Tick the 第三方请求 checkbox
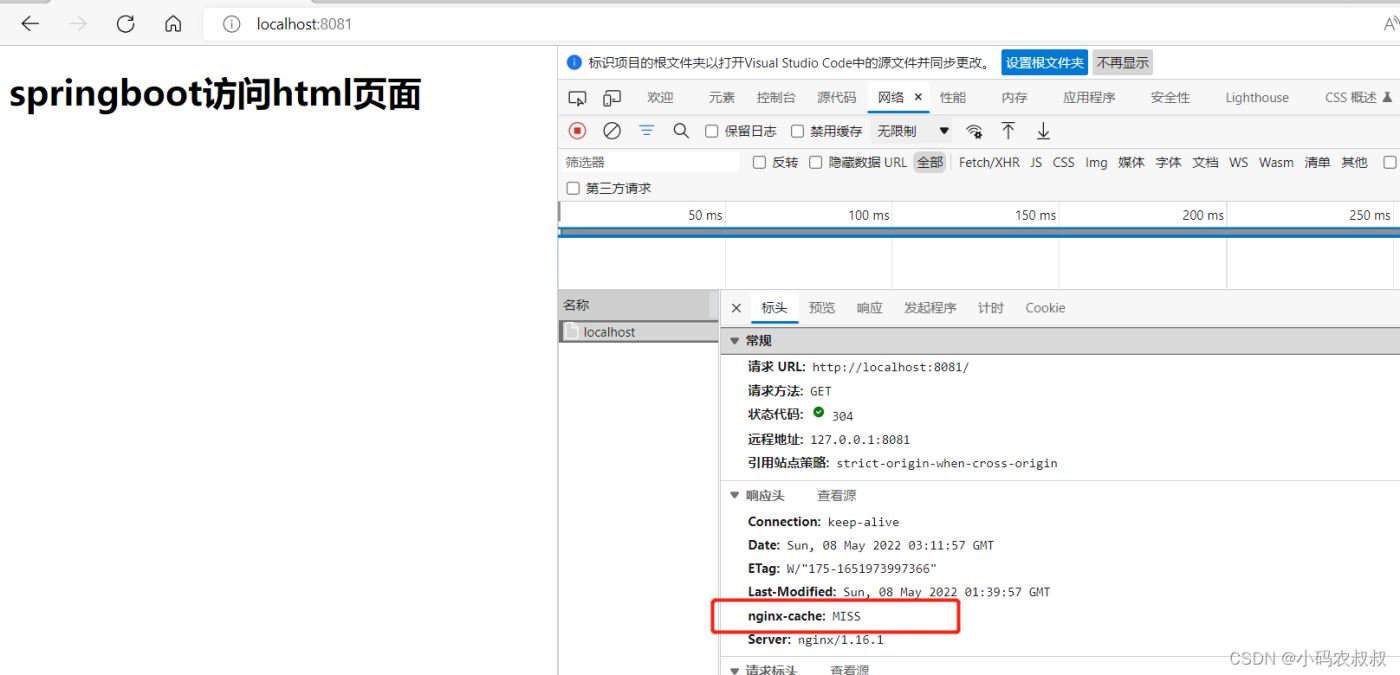 (x=573, y=188)
